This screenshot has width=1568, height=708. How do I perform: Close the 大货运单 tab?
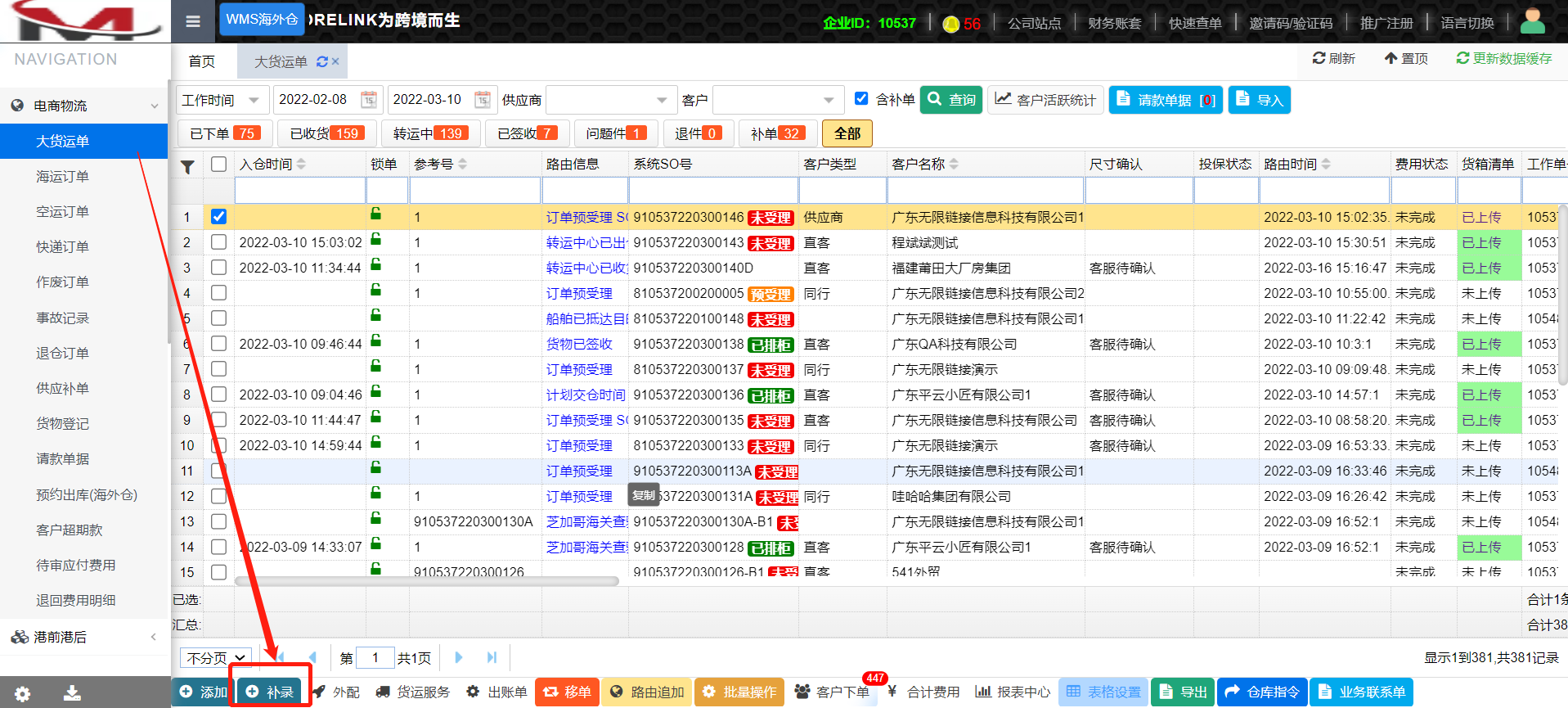pos(335,61)
